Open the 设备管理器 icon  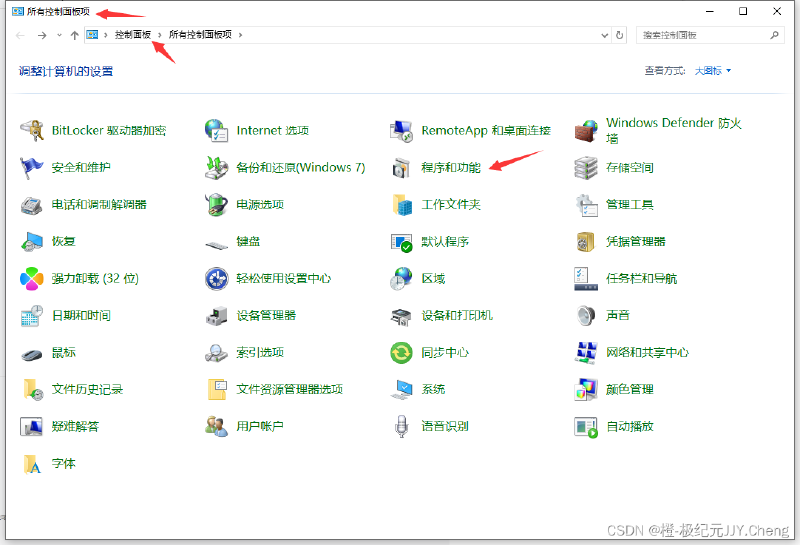pyautogui.click(x=216, y=316)
